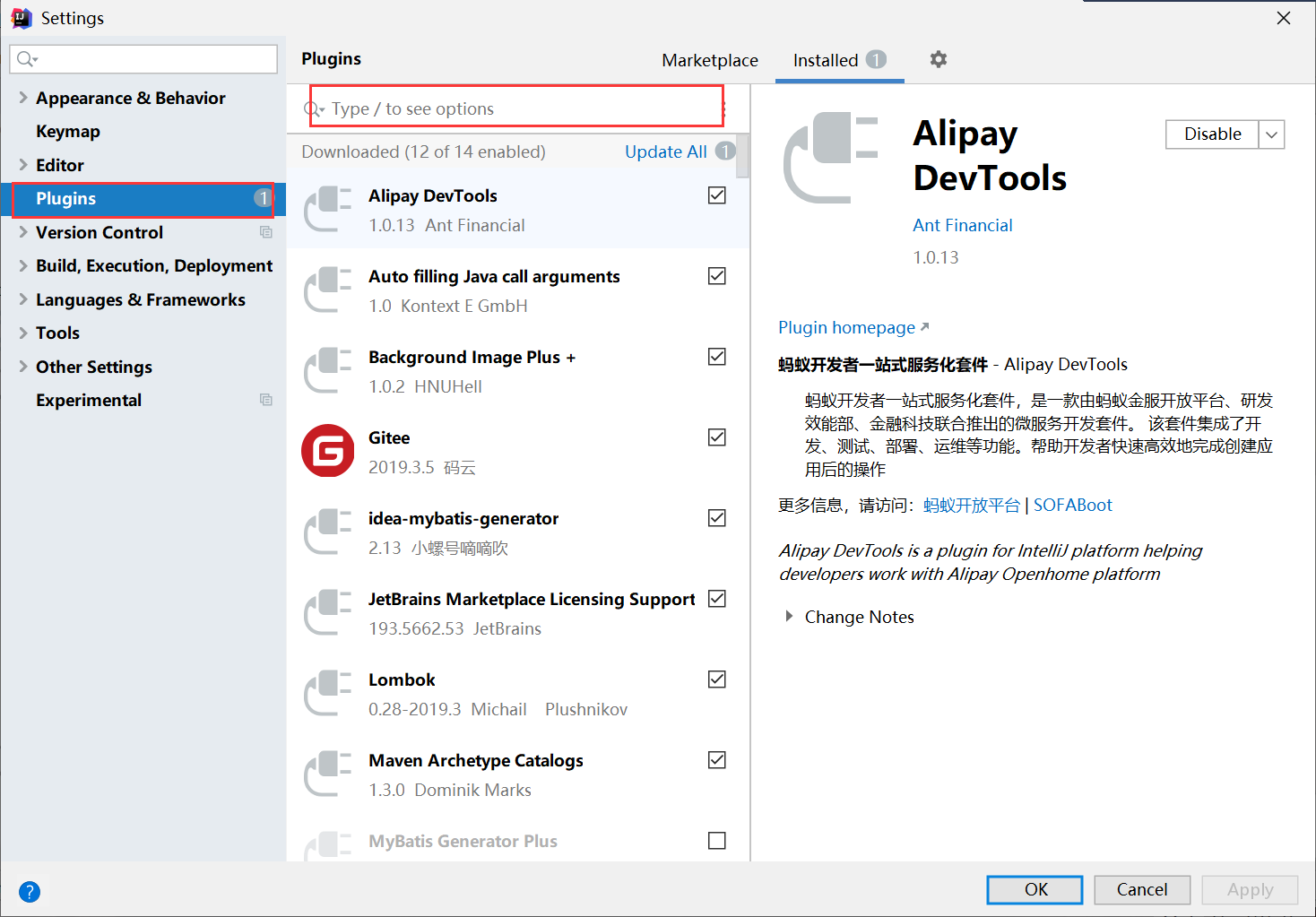The image size is (1316, 917).
Task: Click the Installed tab count badge
Action: click(876, 59)
